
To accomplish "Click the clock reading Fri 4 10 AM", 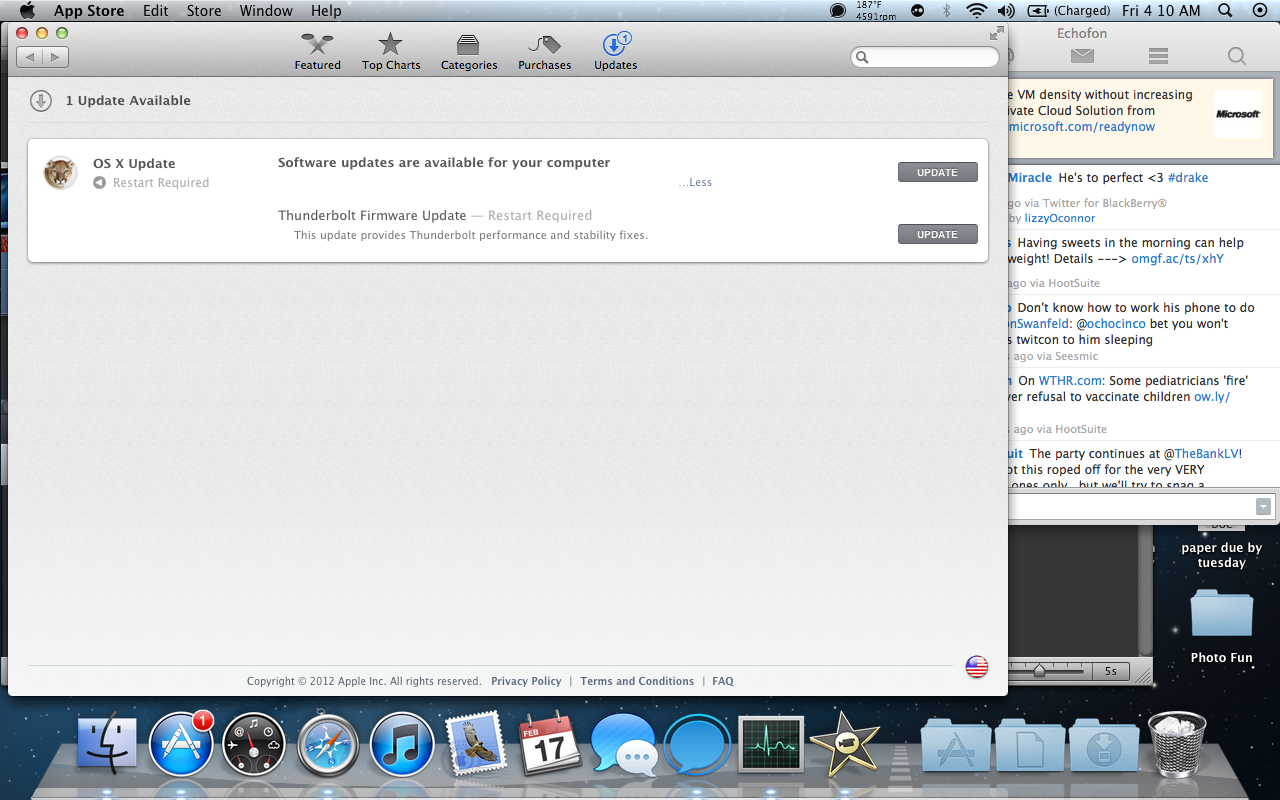I will click(1161, 11).
